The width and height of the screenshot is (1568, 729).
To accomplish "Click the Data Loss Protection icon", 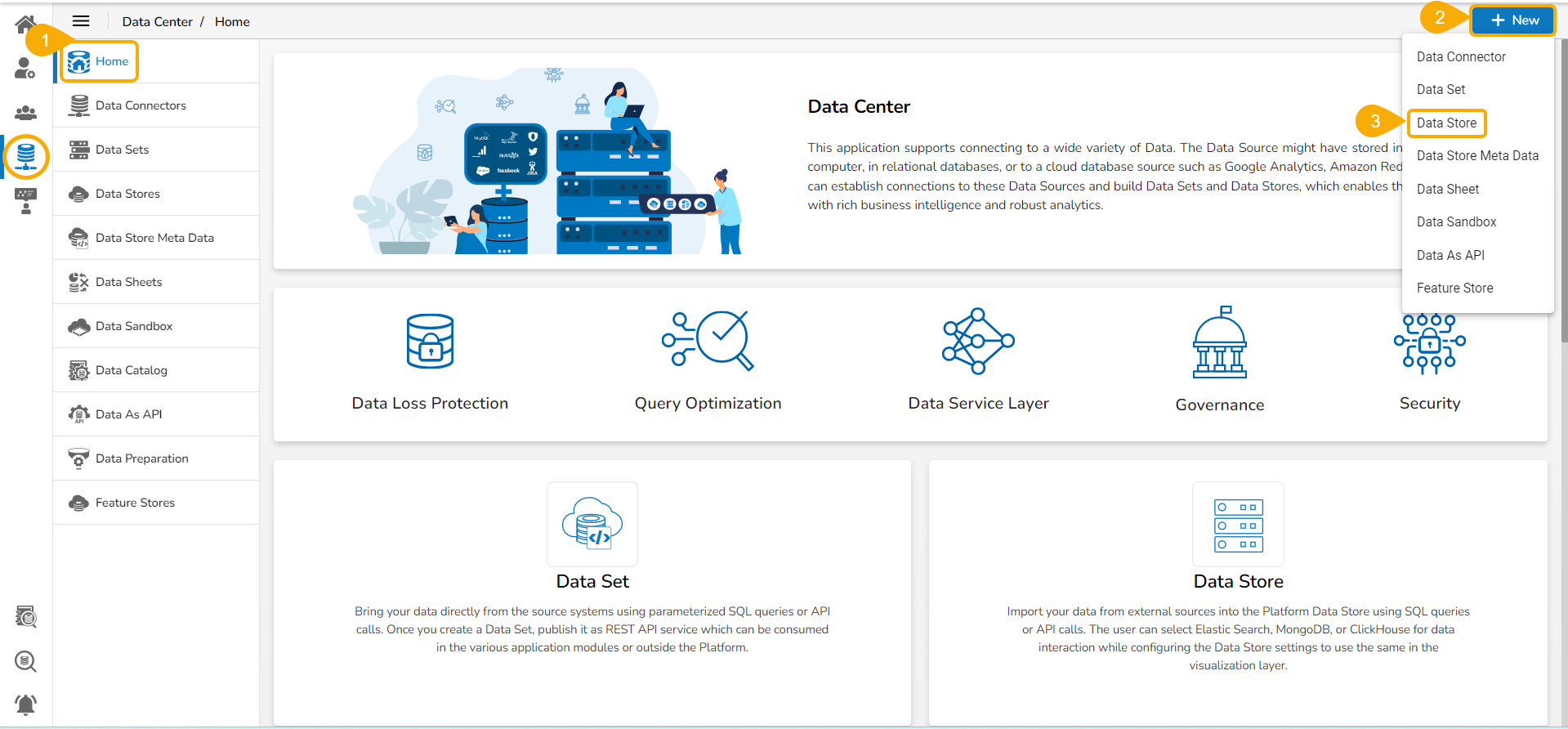I will click(x=430, y=341).
